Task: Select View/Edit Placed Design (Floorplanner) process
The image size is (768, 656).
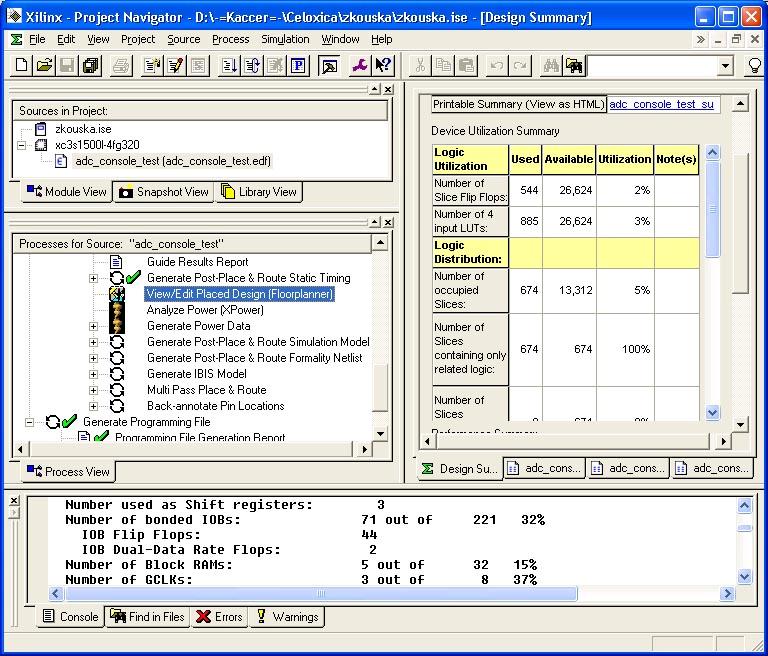Action: (x=240, y=294)
